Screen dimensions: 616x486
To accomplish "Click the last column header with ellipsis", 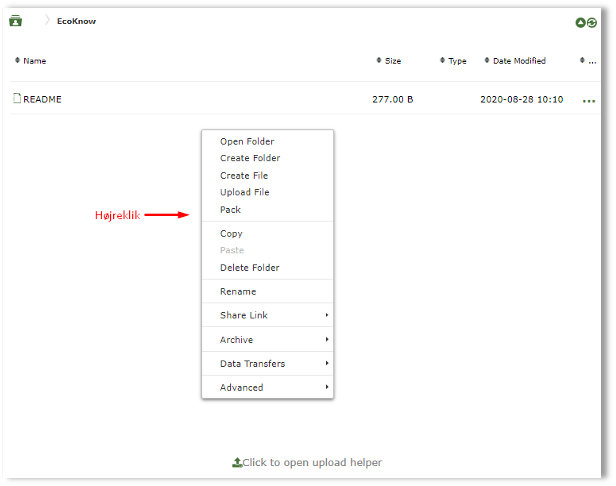I will pyautogui.click(x=588, y=61).
